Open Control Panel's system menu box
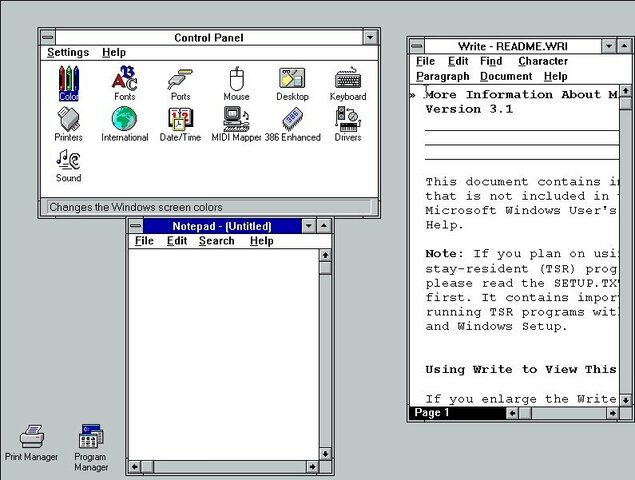The width and height of the screenshot is (635, 480). coord(48,38)
